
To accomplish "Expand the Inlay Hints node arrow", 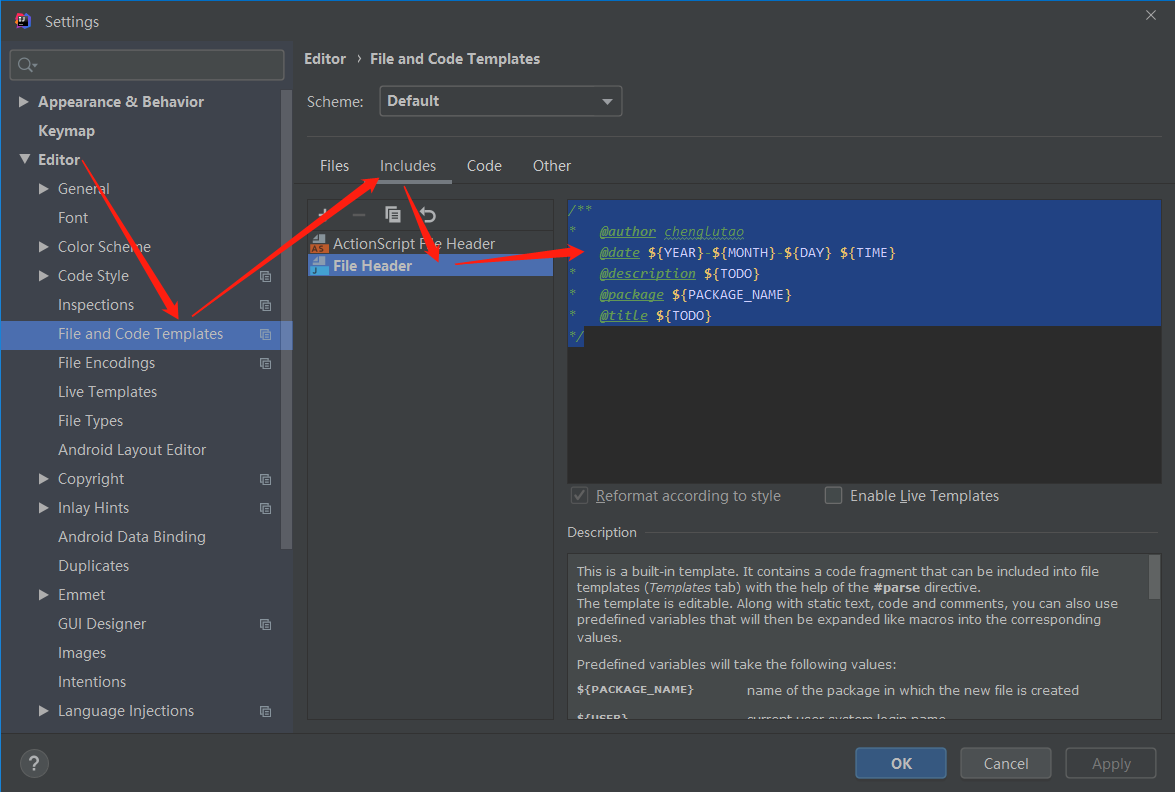I will tap(43, 507).
